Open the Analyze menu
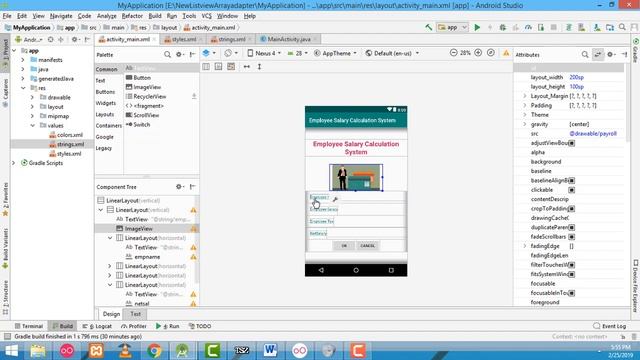Image resolution: width=640 pixels, height=360 pixels. coord(107,16)
